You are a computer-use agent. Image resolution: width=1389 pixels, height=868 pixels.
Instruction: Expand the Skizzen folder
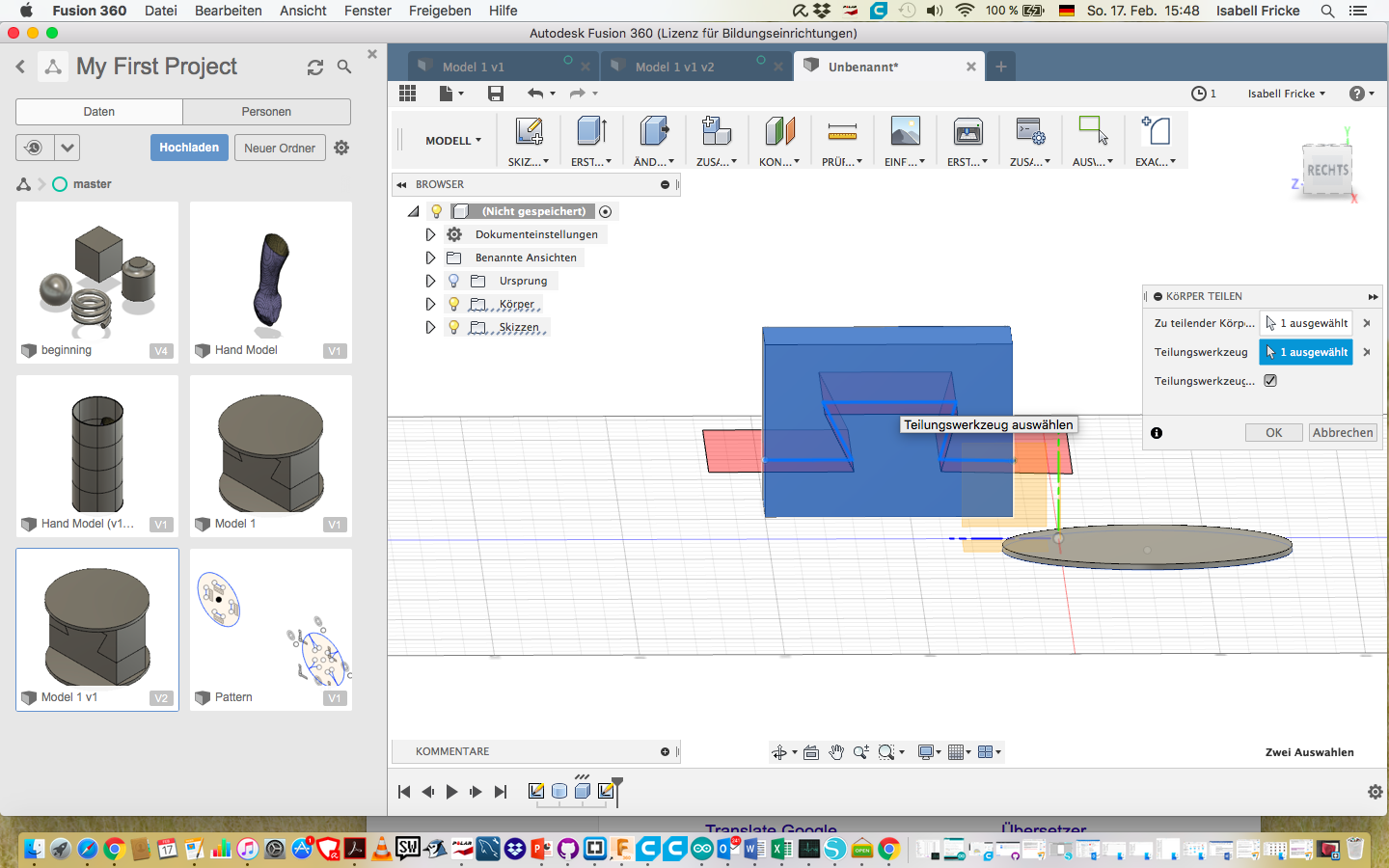[430, 327]
